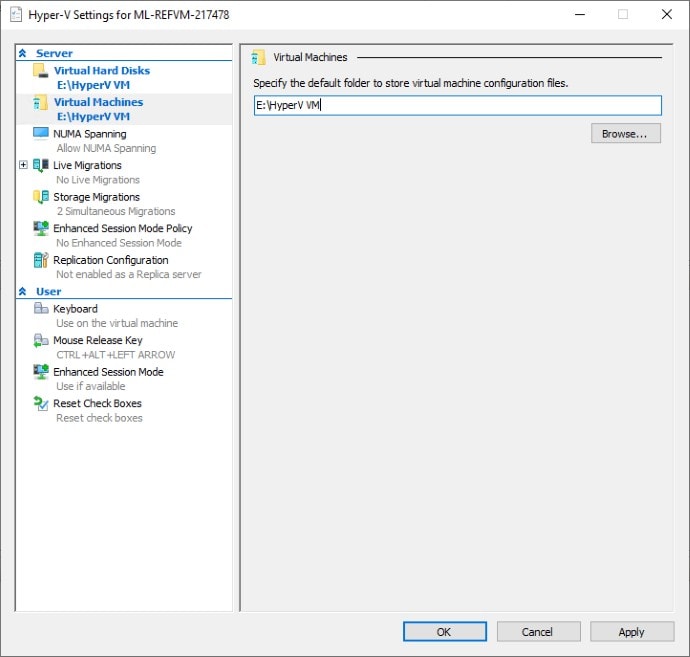Click the Live Migrations icon
The image size is (690, 657).
click(40, 165)
